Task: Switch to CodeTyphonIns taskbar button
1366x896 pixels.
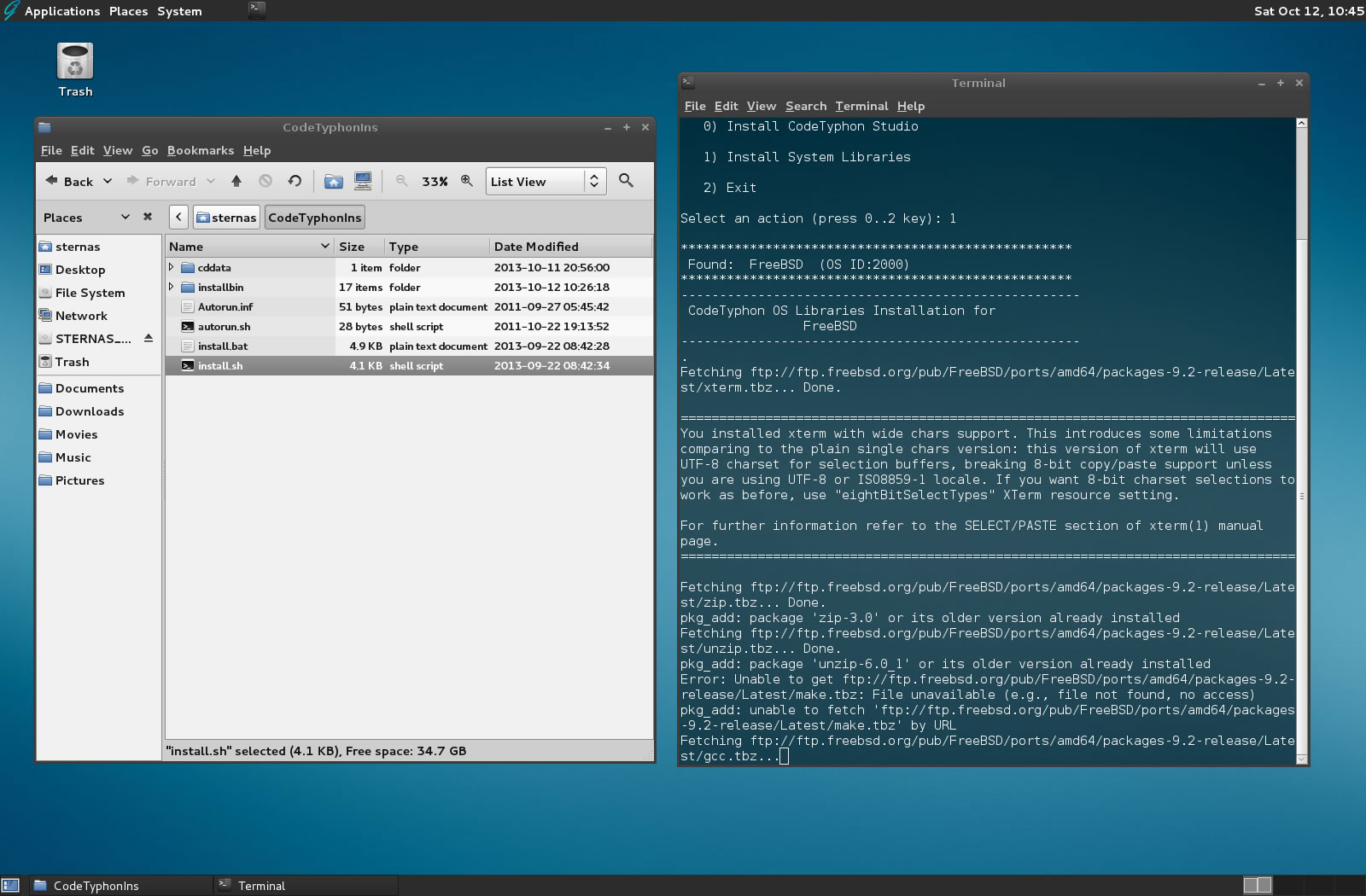Action: [x=121, y=886]
